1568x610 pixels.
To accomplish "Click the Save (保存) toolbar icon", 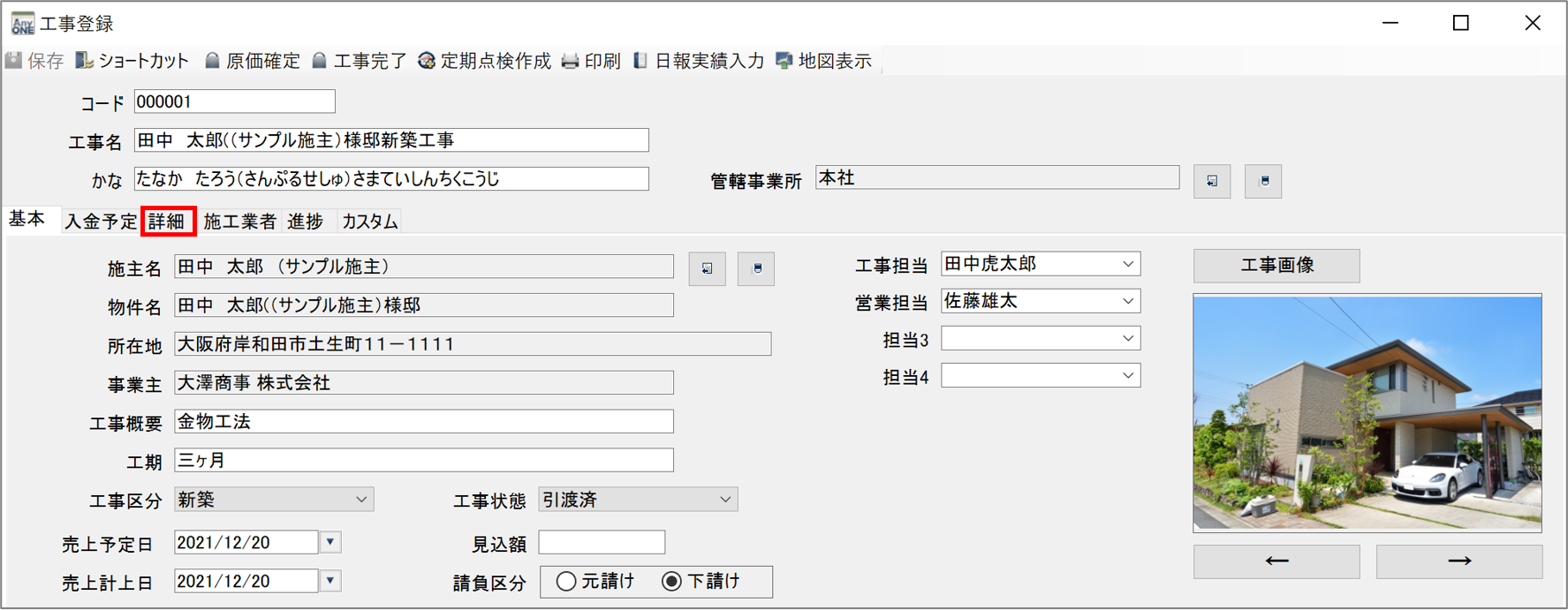I will point(14,61).
